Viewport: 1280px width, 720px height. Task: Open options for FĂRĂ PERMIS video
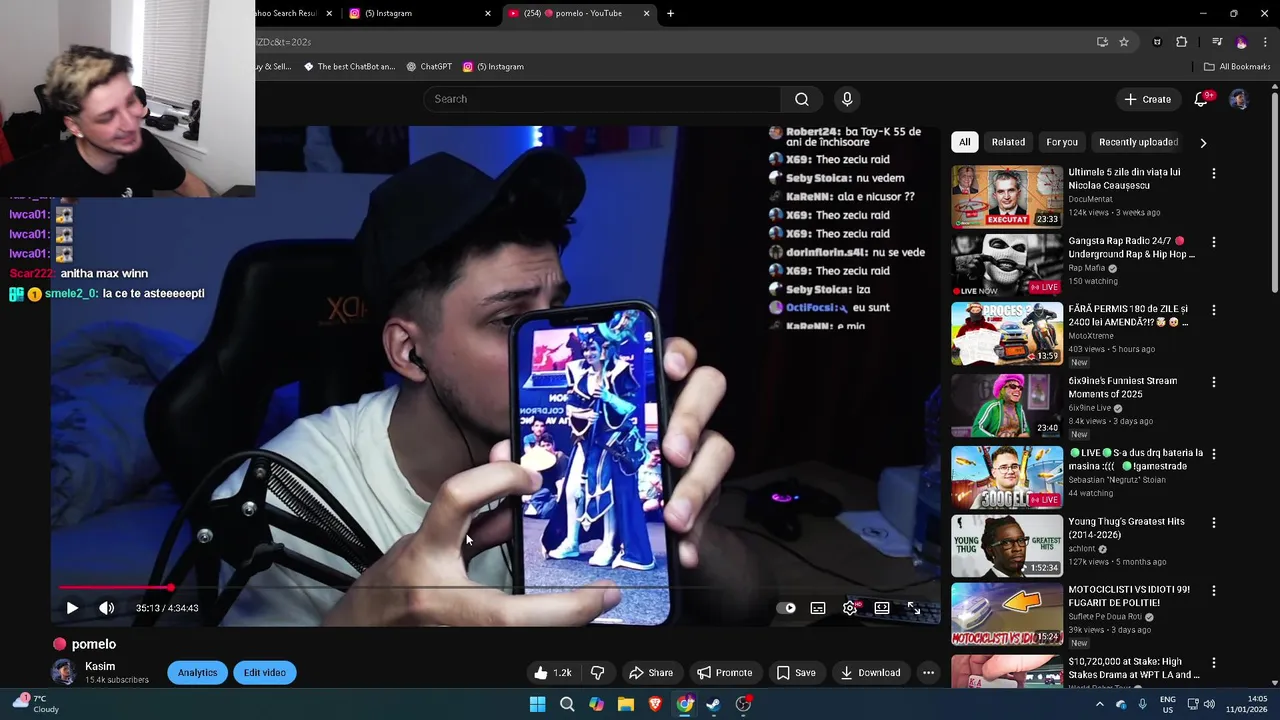(1214, 311)
